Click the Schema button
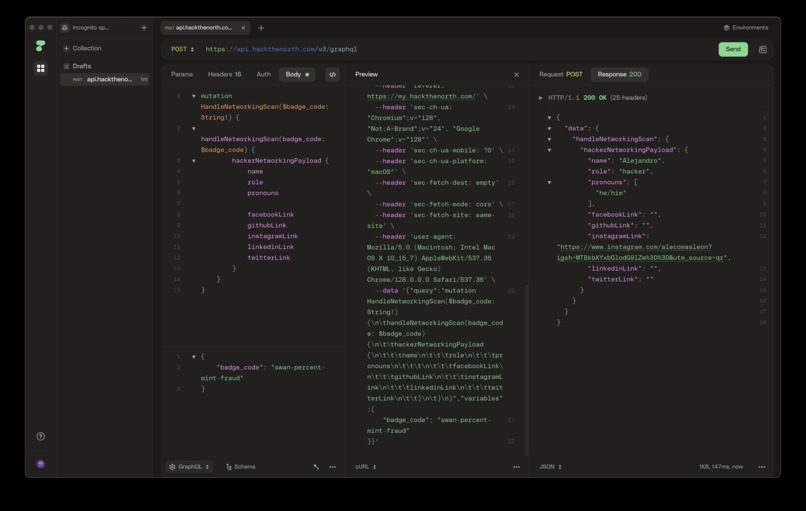Image resolution: width=806 pixels, height=511 pixels. tap(241, 467)
